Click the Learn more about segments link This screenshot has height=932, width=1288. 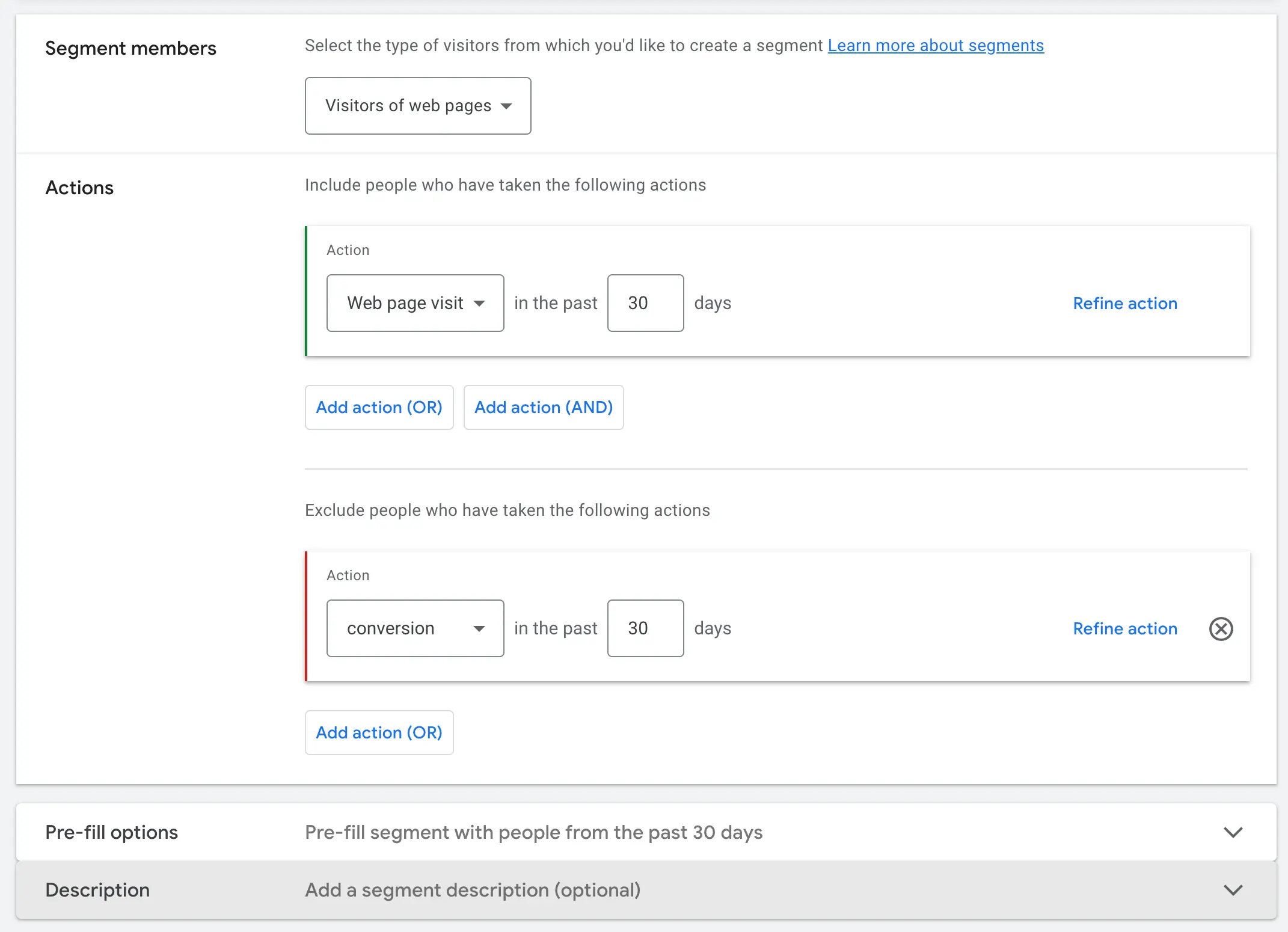[936, 46]
